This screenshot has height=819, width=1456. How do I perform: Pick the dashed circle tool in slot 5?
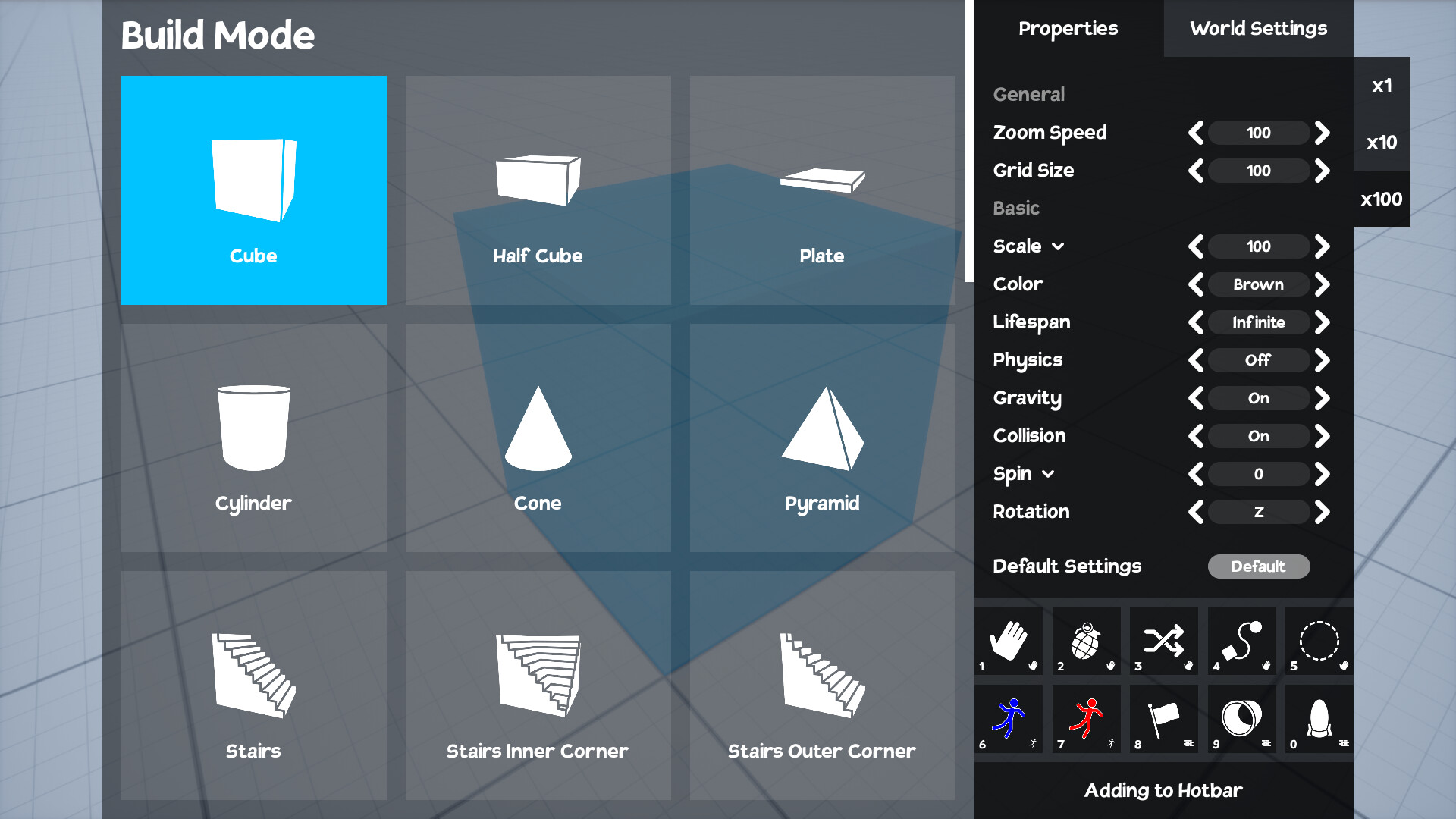(x=1319, y=641)
